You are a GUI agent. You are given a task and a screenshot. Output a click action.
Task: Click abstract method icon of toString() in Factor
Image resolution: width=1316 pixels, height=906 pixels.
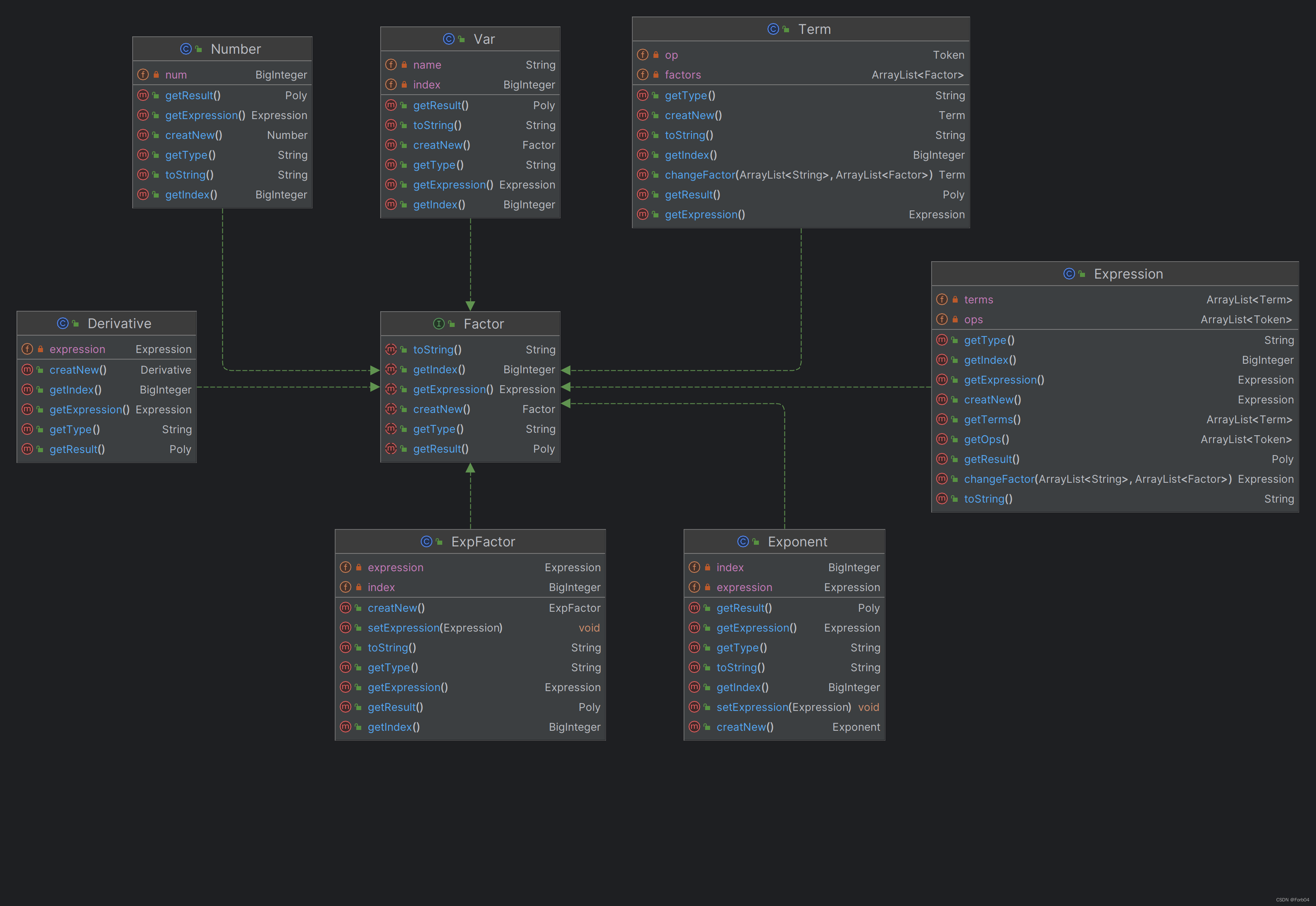(x=391, y=349)
